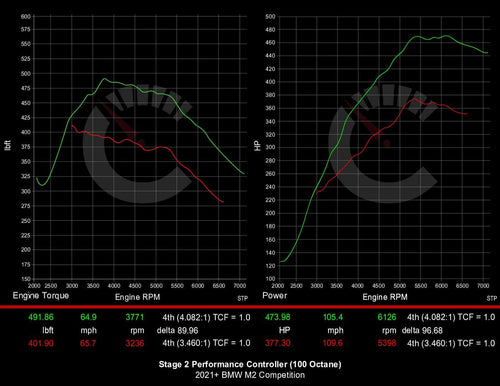The width and height of the screenshot is (500, 386).
Task: Click the red 5398 rpm value
Action: [387, 343]
